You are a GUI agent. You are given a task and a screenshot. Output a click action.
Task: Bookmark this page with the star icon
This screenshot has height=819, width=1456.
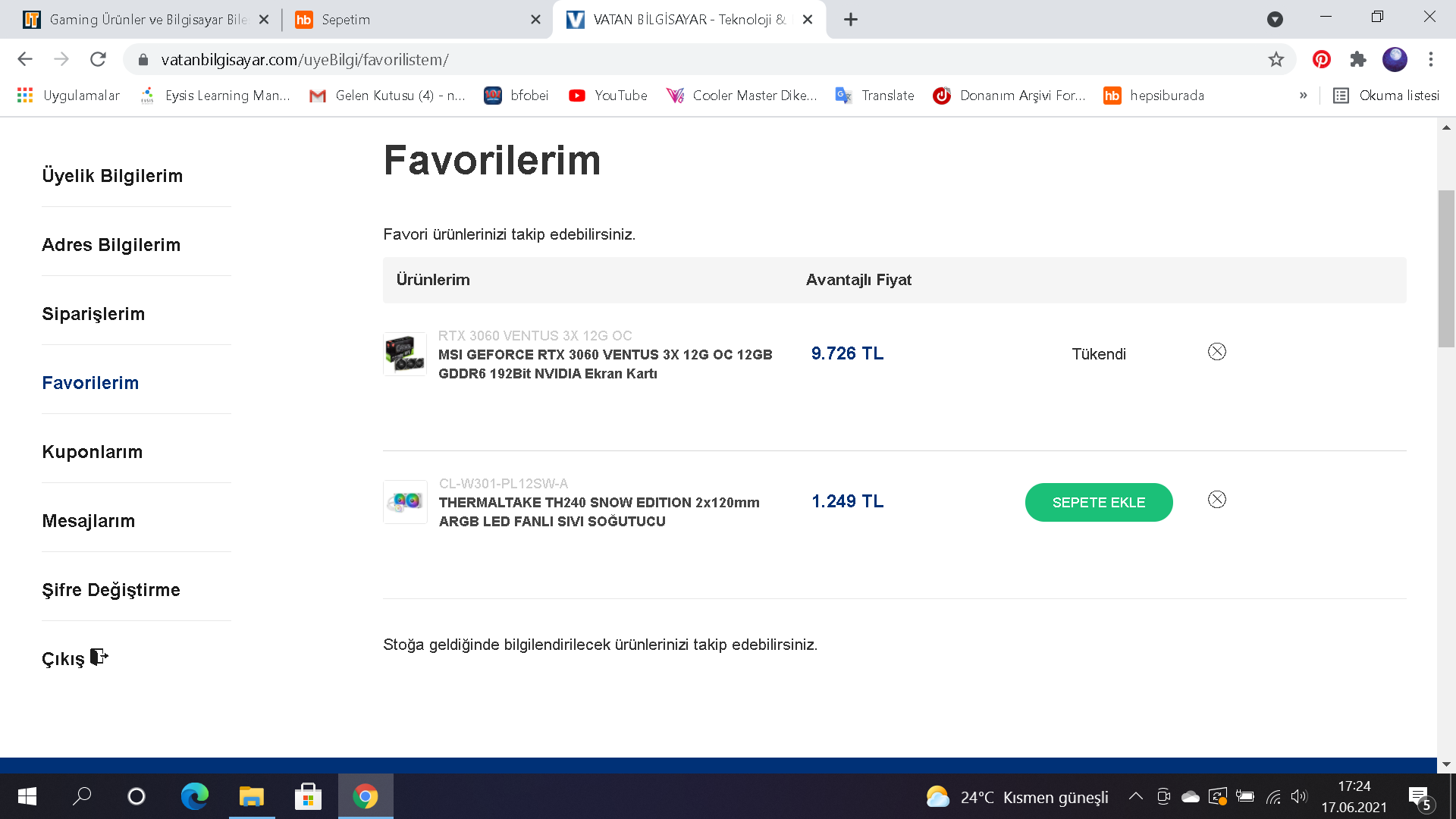[1276, 59]
